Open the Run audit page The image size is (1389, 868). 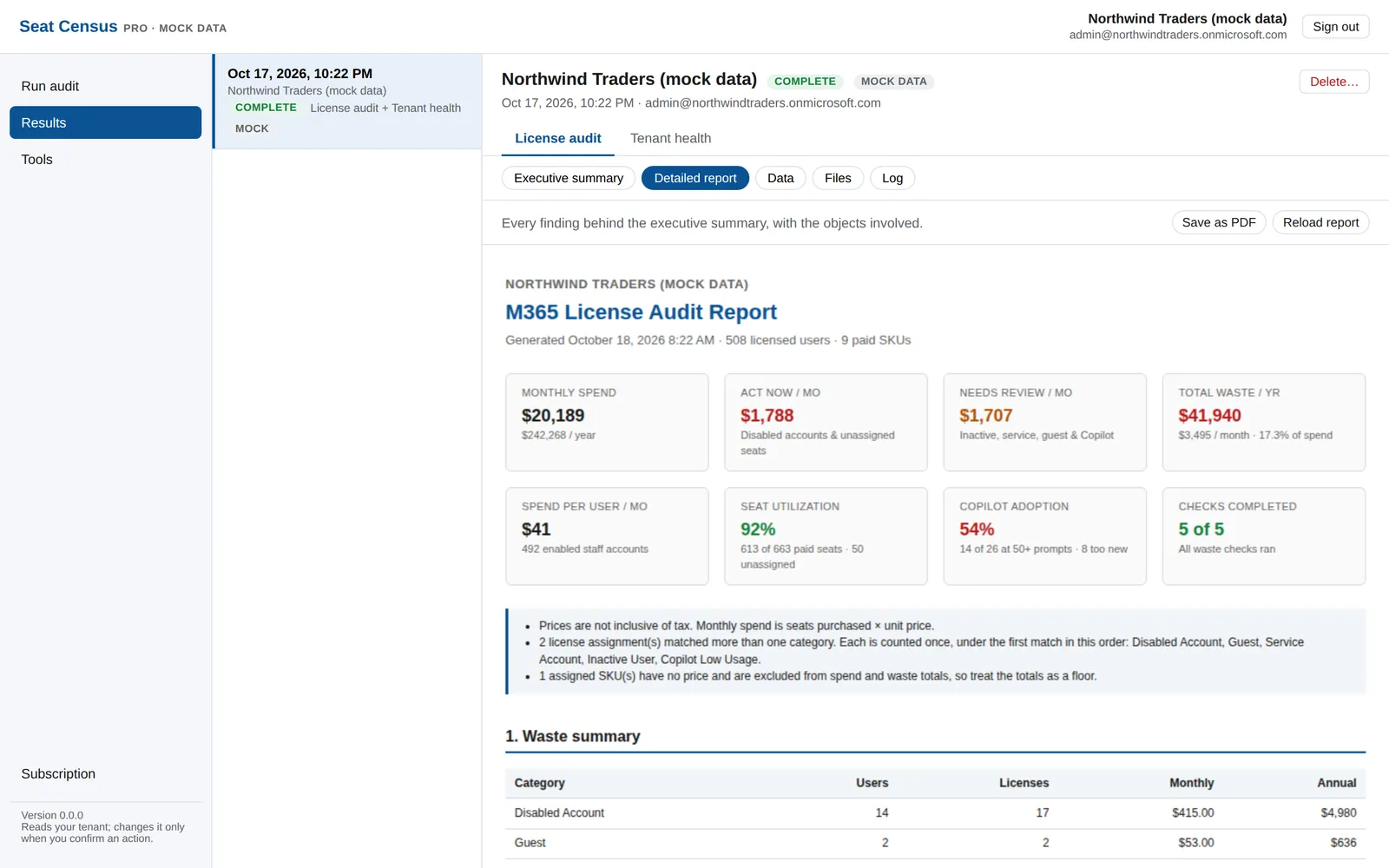(105, 86)
